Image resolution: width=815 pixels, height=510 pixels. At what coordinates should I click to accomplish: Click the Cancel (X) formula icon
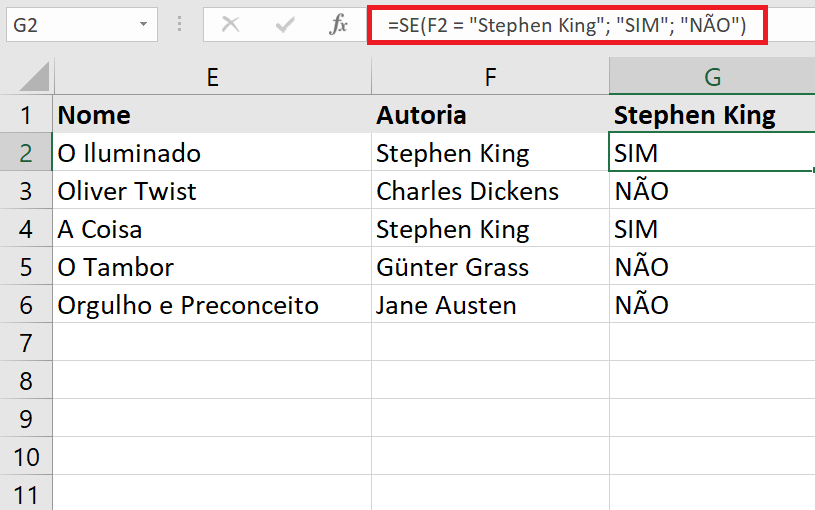click(230, 24)
